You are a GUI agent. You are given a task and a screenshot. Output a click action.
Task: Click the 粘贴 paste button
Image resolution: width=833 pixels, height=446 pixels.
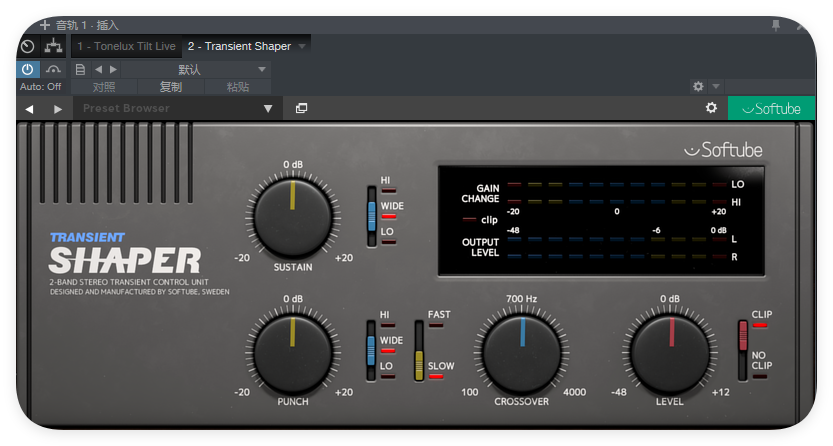[237, 87]
